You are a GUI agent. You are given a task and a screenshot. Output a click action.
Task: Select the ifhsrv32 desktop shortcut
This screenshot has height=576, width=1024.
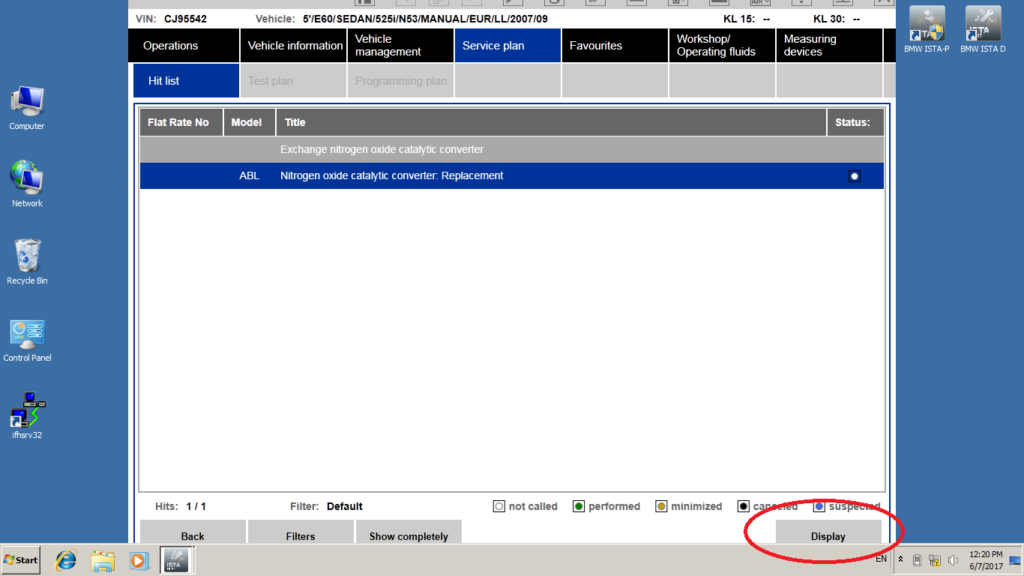[x=27, y=415]
